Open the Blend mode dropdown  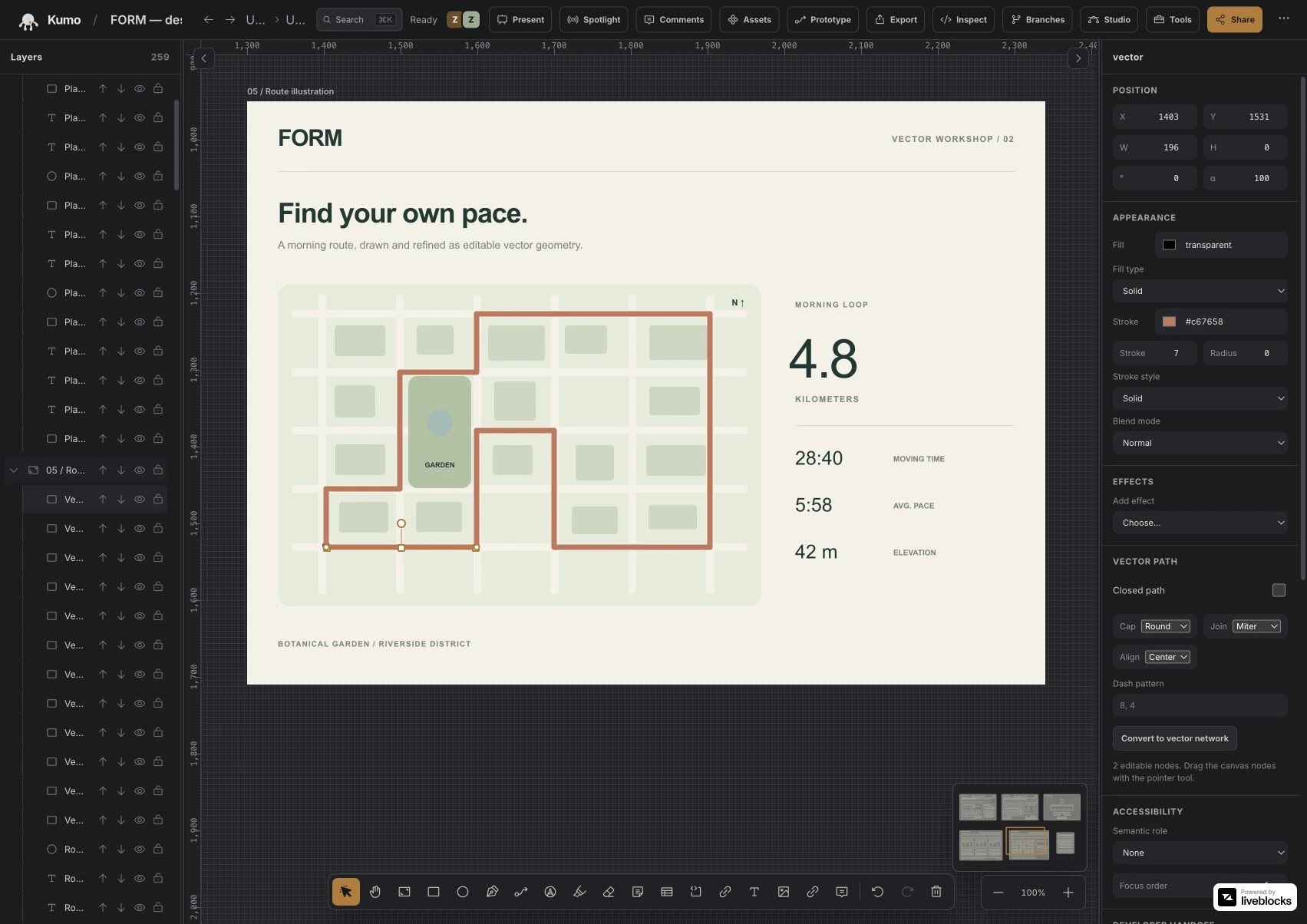coord(1200,443)
